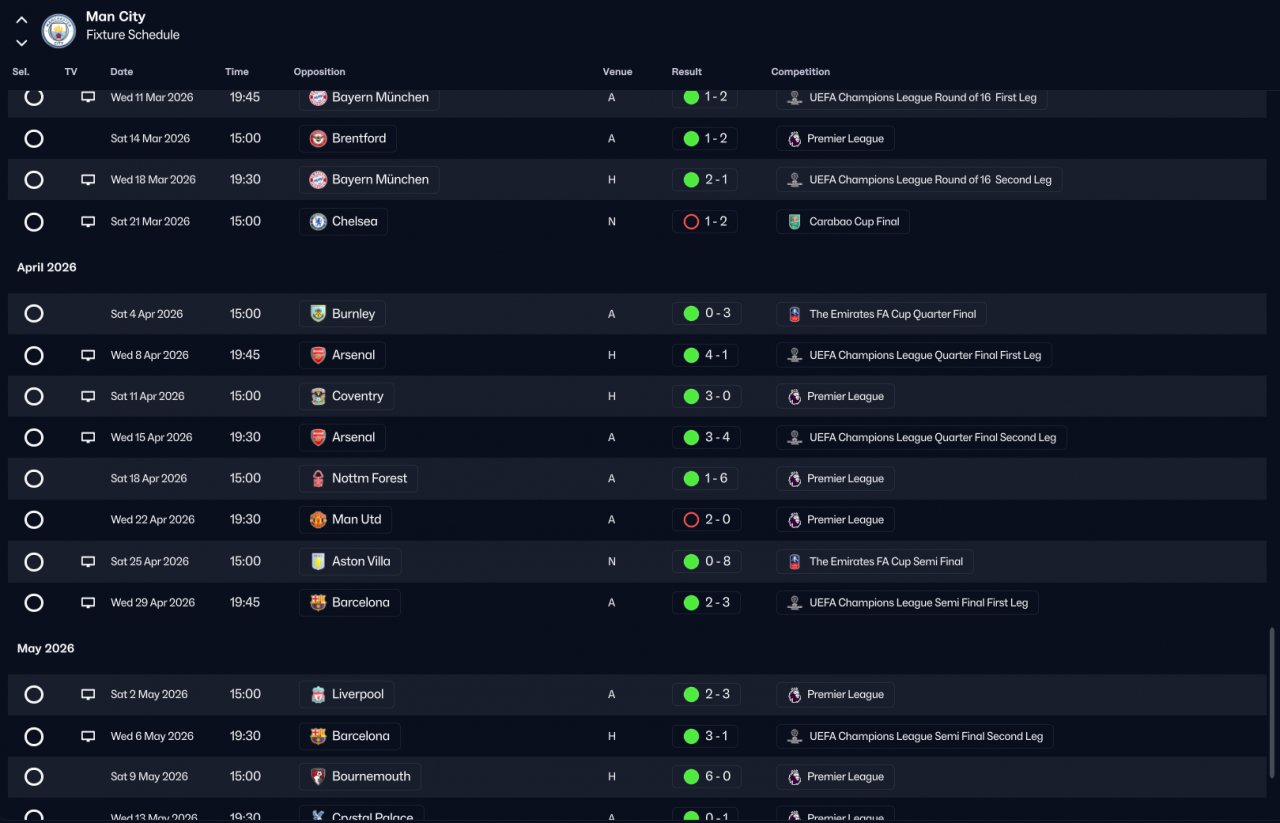Click the TV icon for Liverpool fixture

coord(88,695)
